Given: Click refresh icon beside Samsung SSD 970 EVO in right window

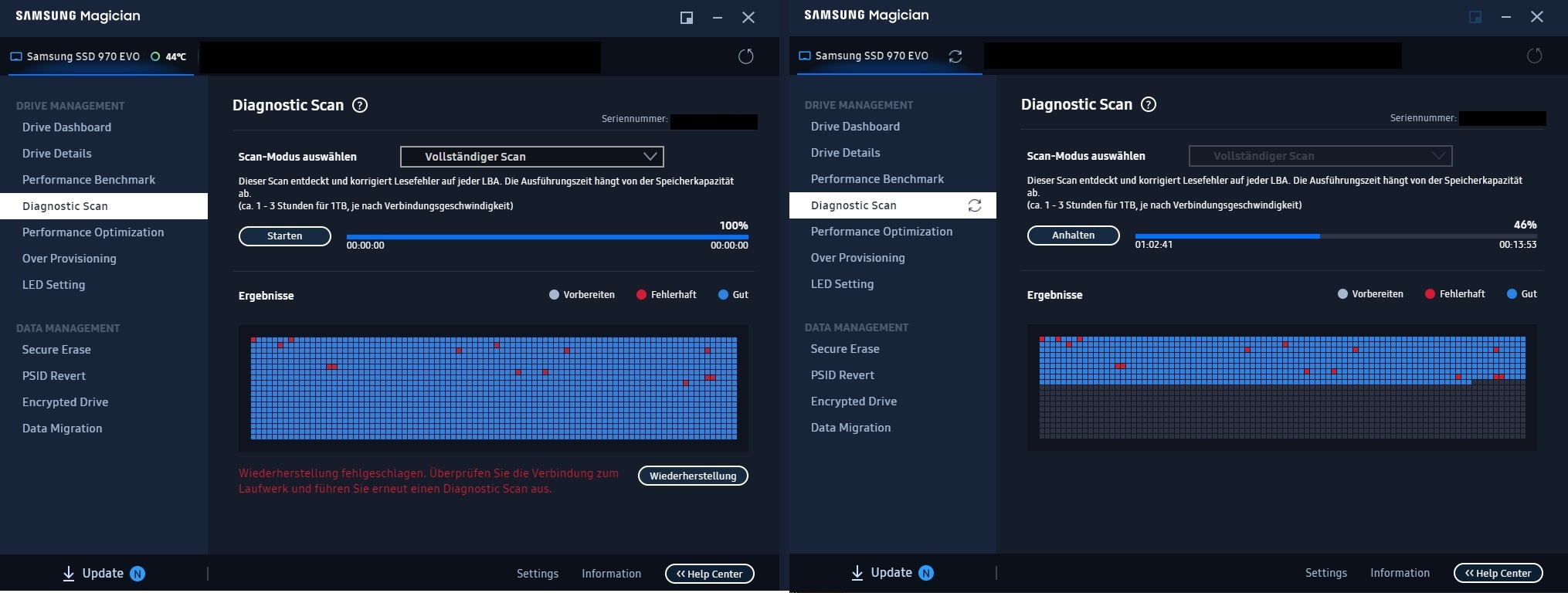Looking at the screenshot, I should click(955, 56).
